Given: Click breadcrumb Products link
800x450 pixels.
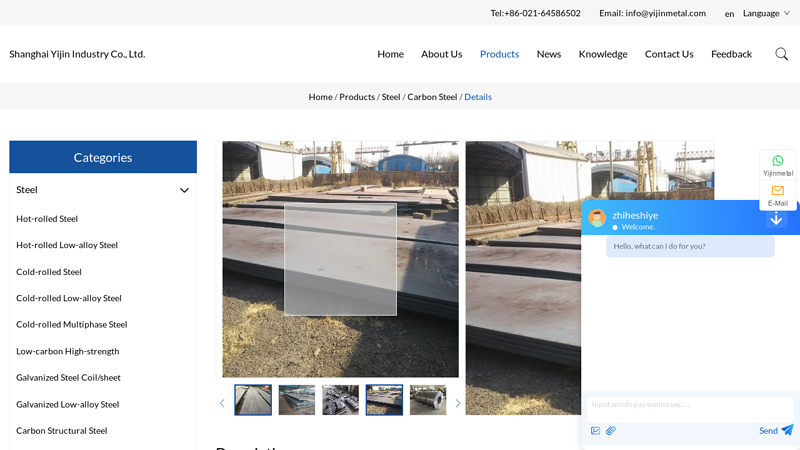Looking at the screenshot, I should 357,97.
